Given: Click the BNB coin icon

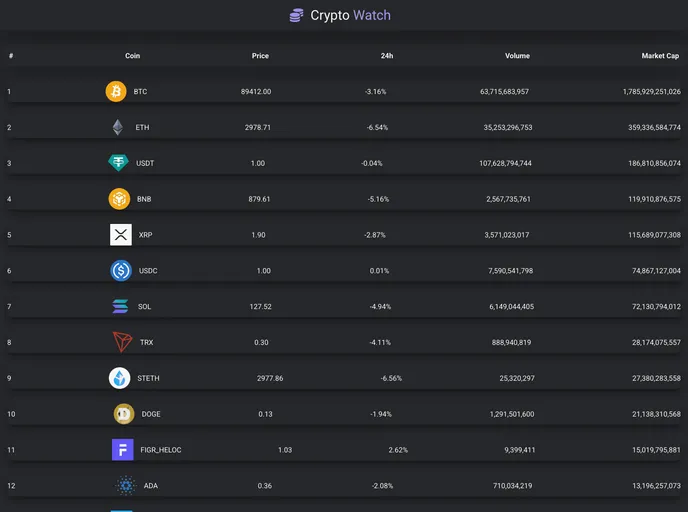Looking at the screenshot, I should click(x=119, y=199).
